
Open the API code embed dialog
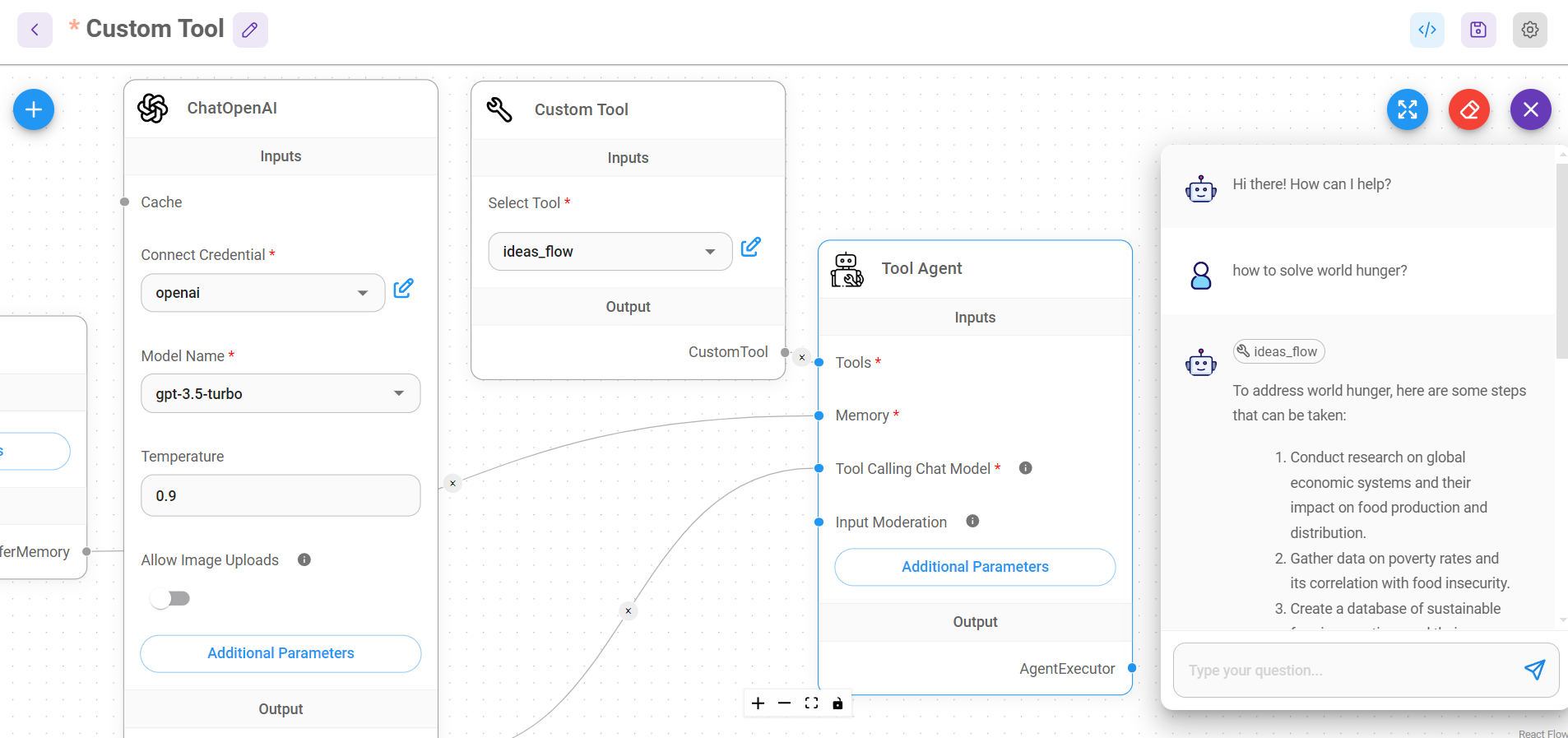pos(1427,30)
